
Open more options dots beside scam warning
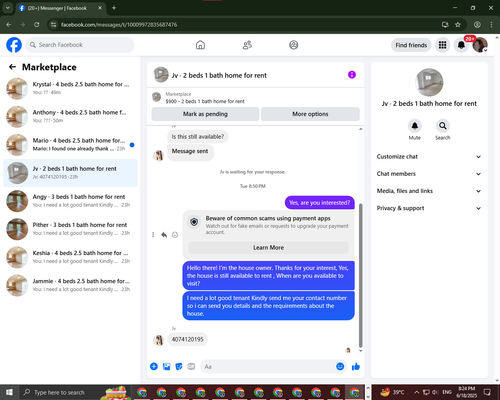[x=153, y=235]
